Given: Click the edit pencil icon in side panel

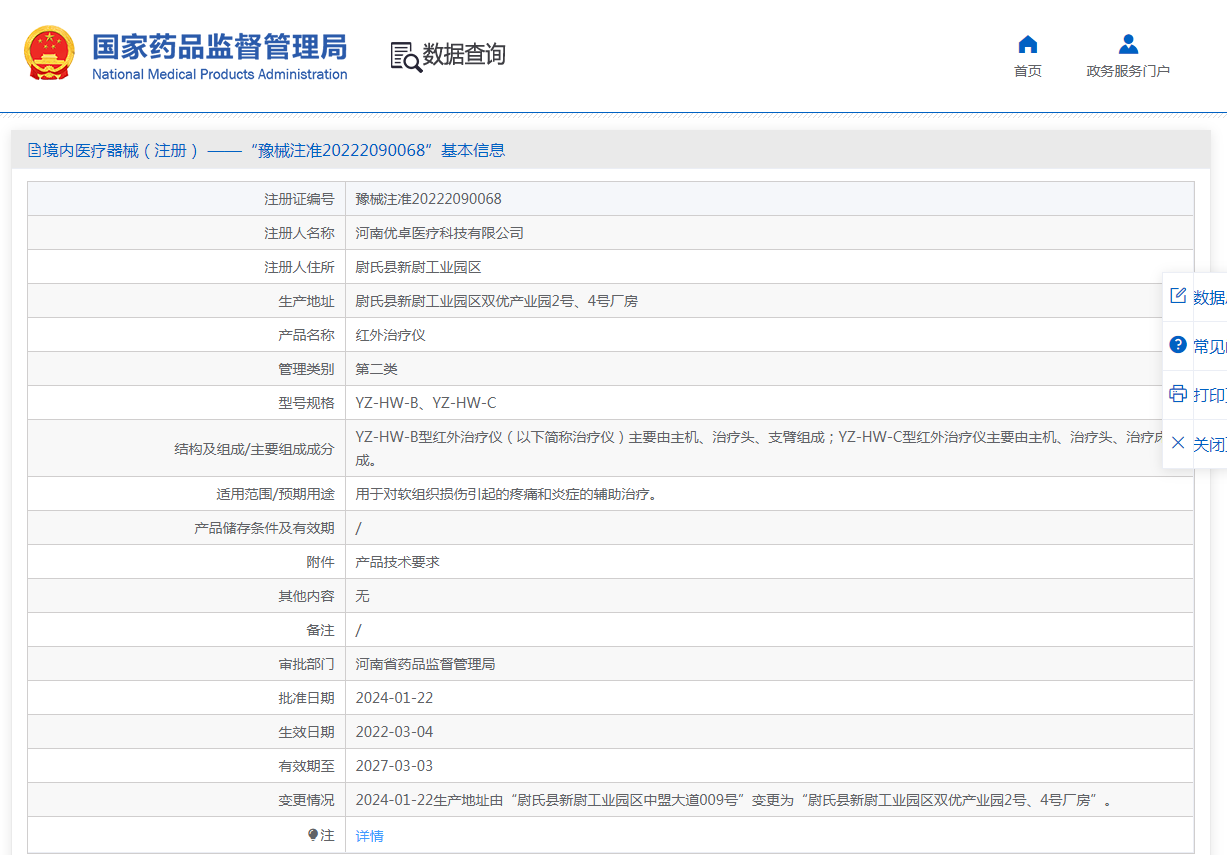Looking at the screenshot, I should [1178, 296].
